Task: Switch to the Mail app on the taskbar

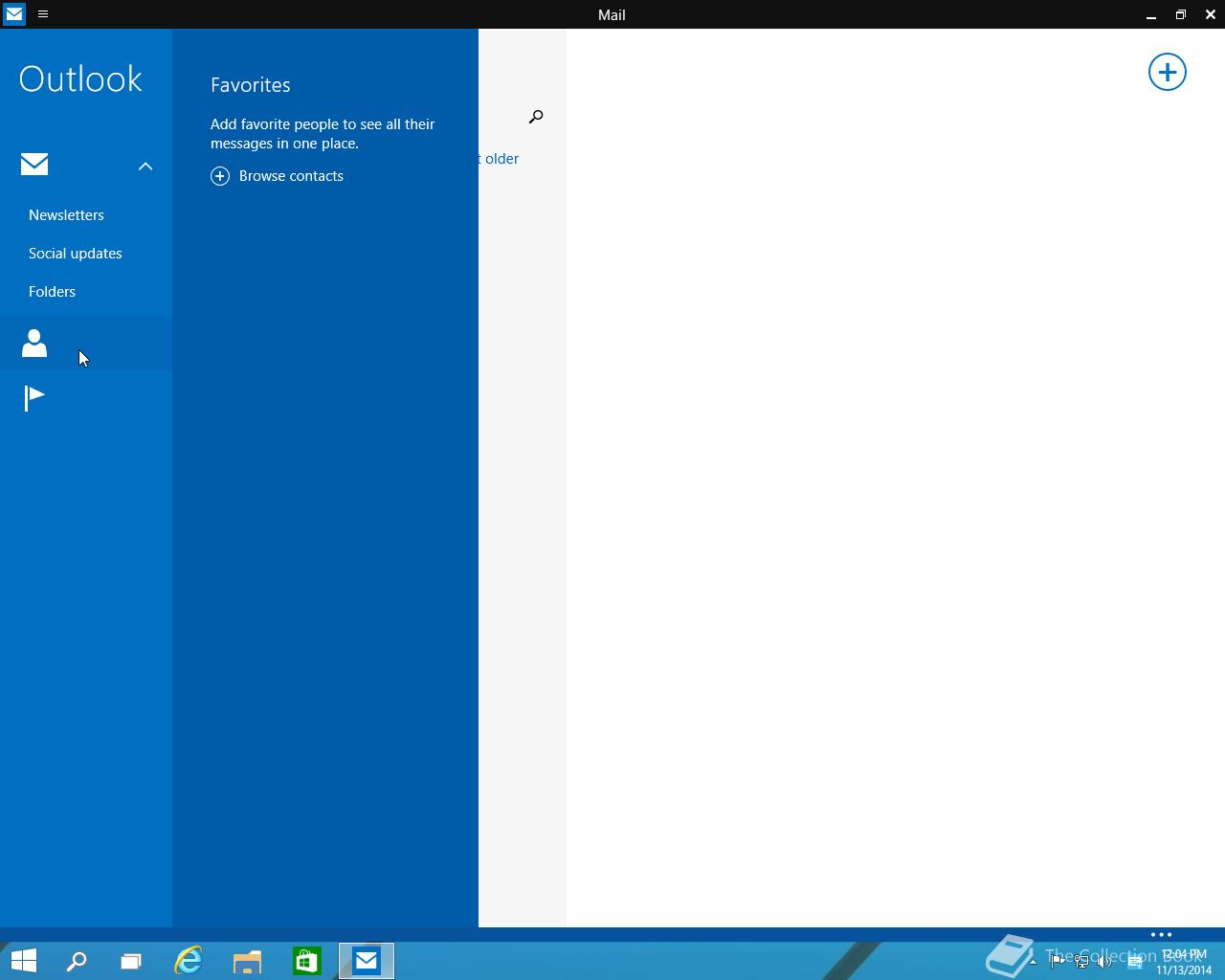Action: (x=367, y=961)
